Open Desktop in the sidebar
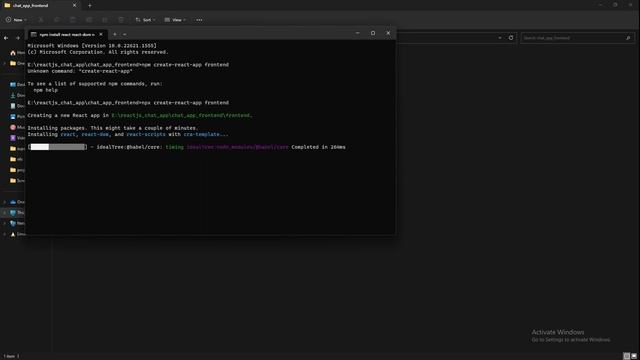 pos(17,84)
